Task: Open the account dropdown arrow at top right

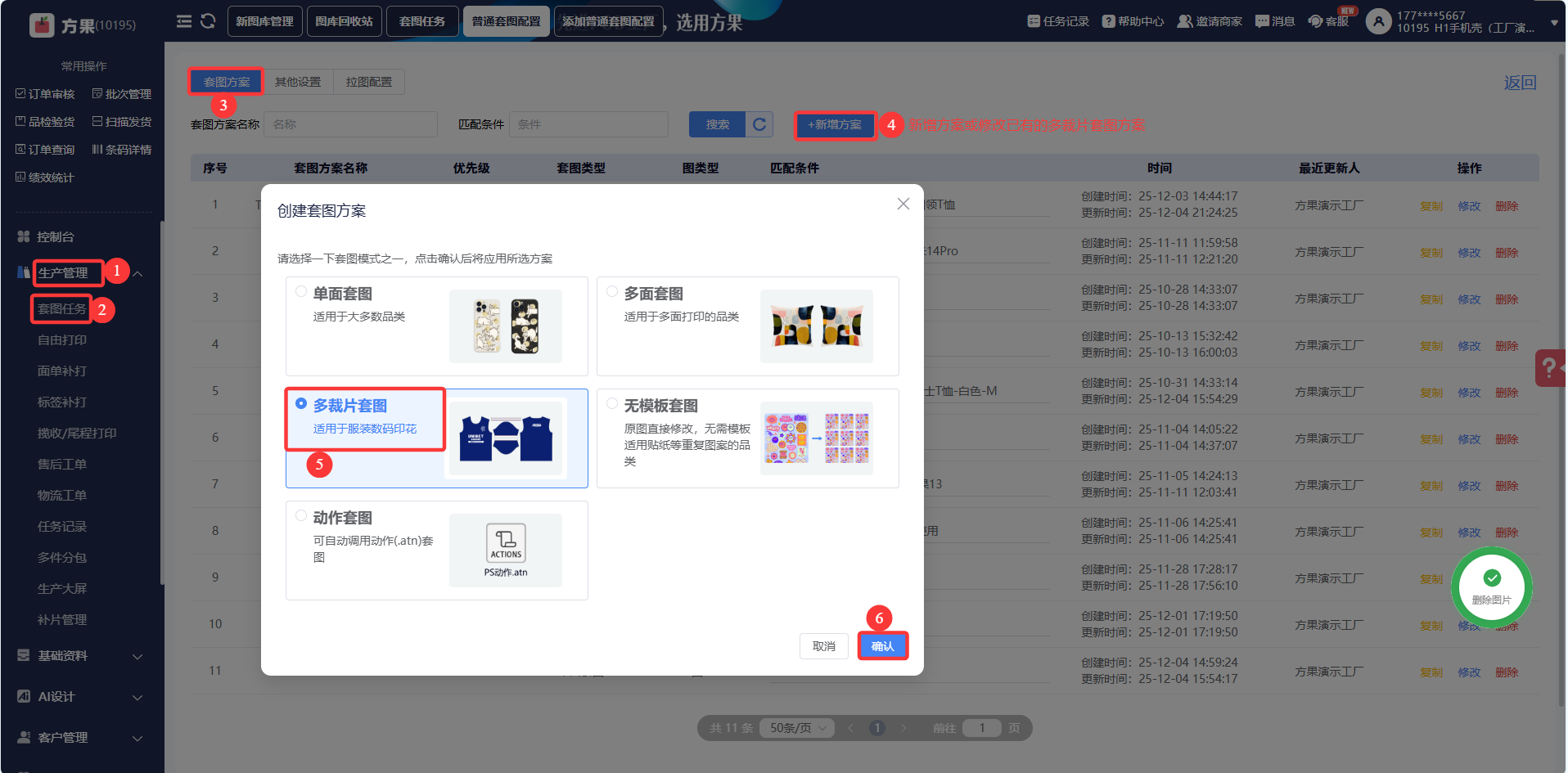Action: click(1554, 23)
